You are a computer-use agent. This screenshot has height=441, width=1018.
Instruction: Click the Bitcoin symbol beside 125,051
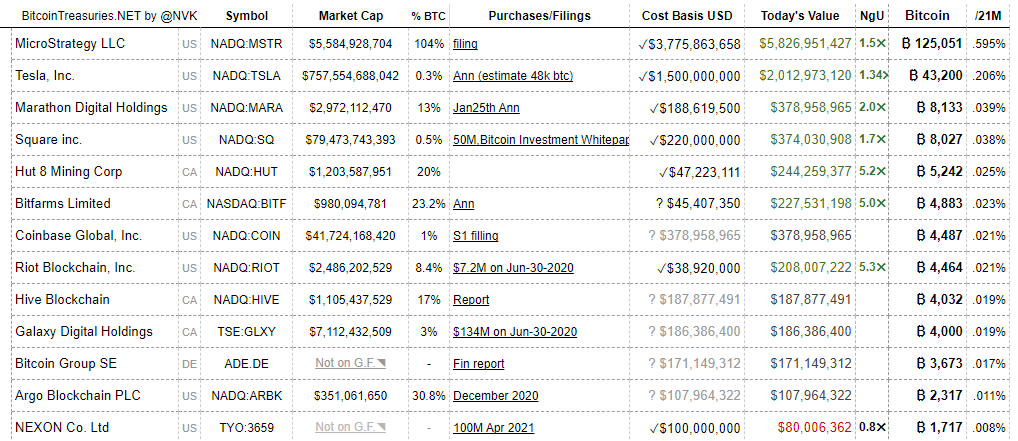coord(905,44)
